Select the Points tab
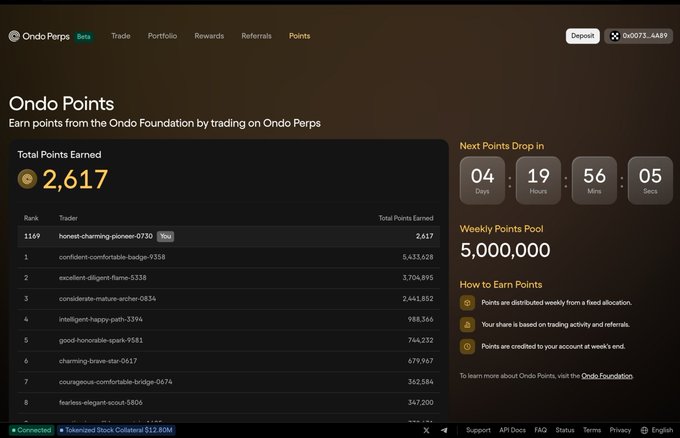 click(300, 36)
